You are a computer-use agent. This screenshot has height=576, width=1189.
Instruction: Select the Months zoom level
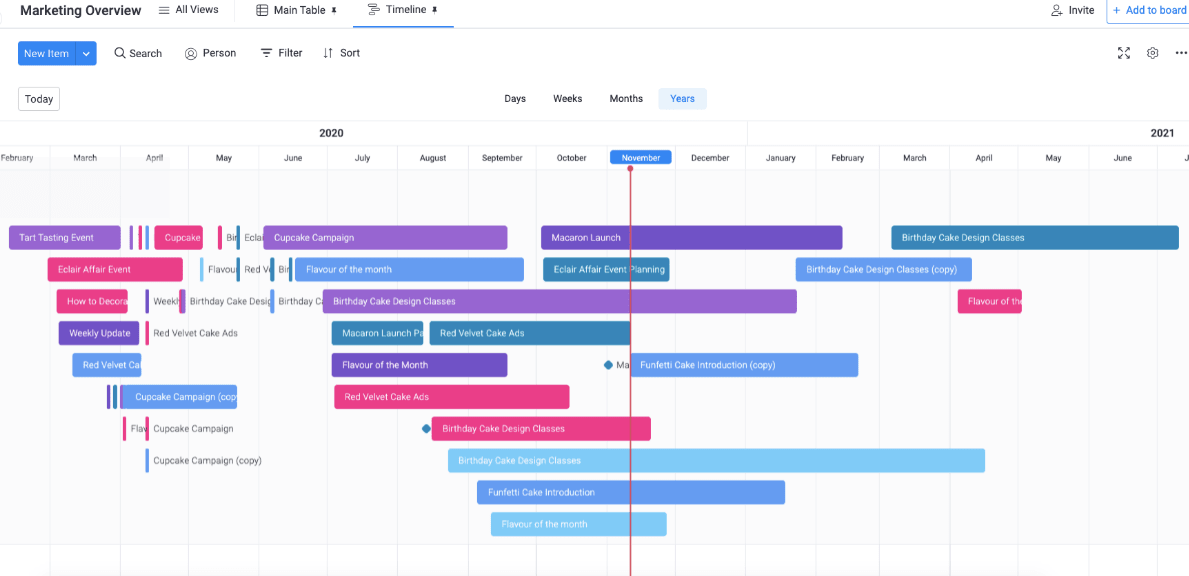[626, 99]
